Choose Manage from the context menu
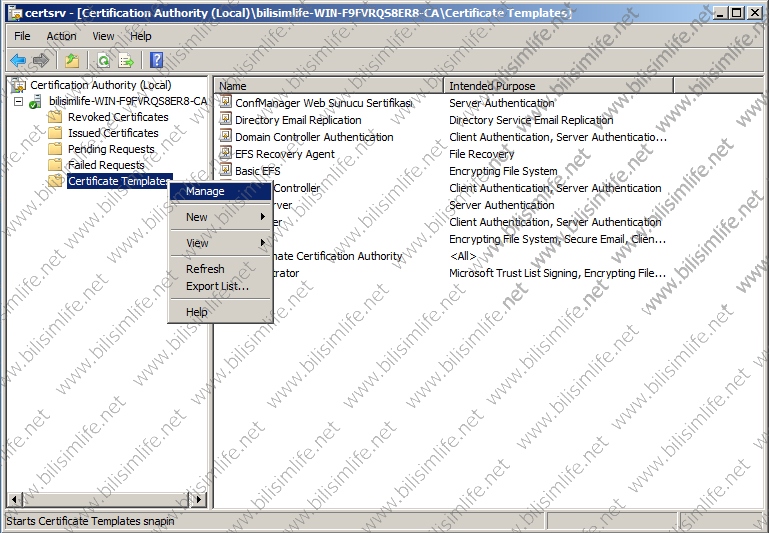 [220, 191]
